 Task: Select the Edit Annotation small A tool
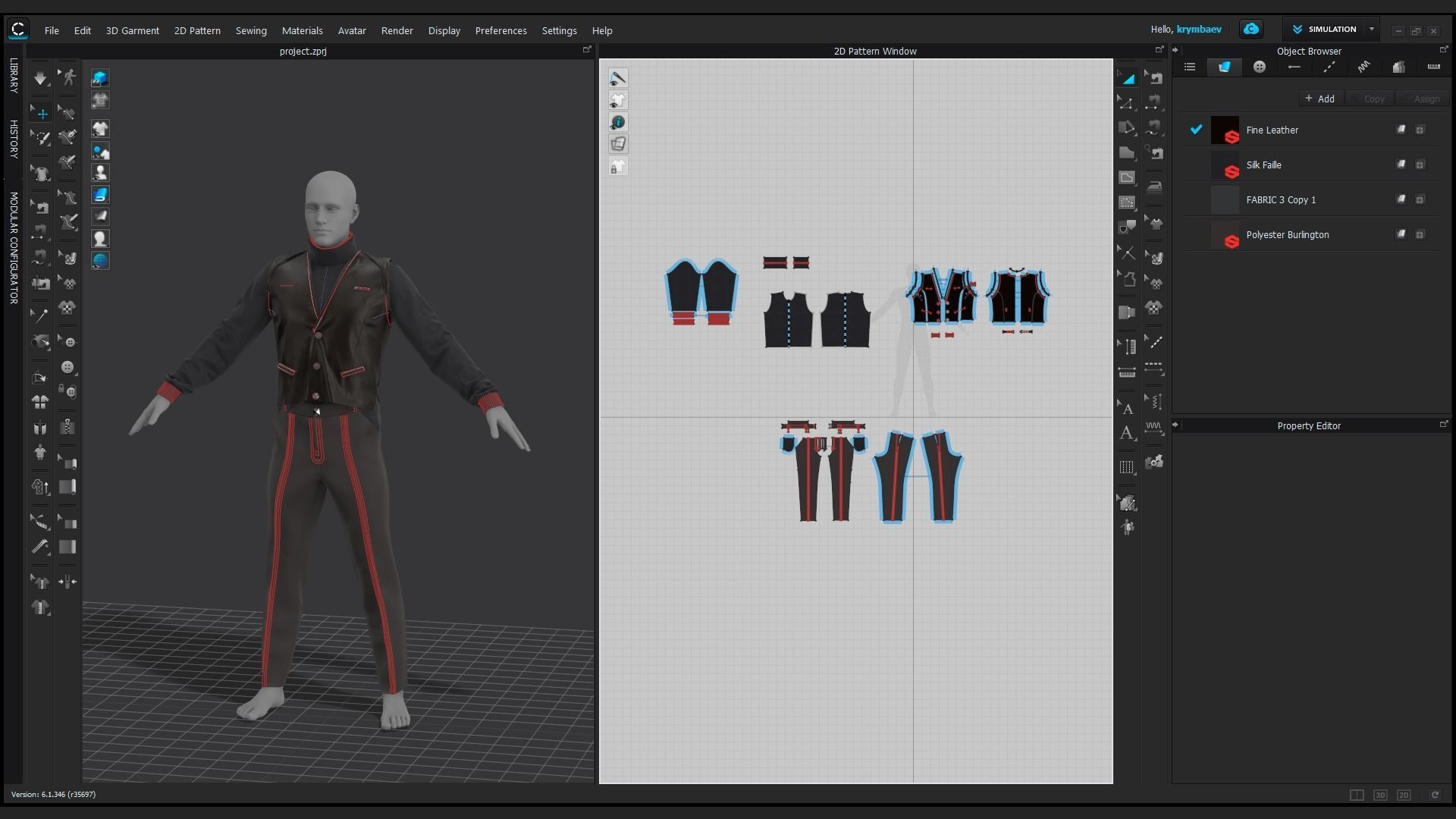(x=1127, y=408)
